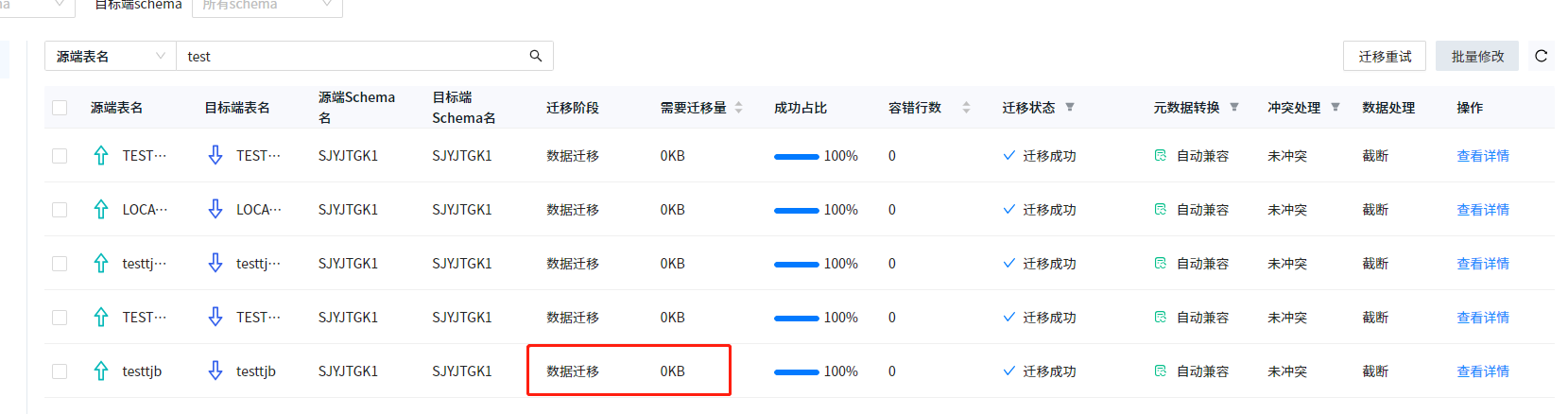Open 查看详情 for LOCA··· row
Screen dimensions: 1568x414
(1483, 210)
